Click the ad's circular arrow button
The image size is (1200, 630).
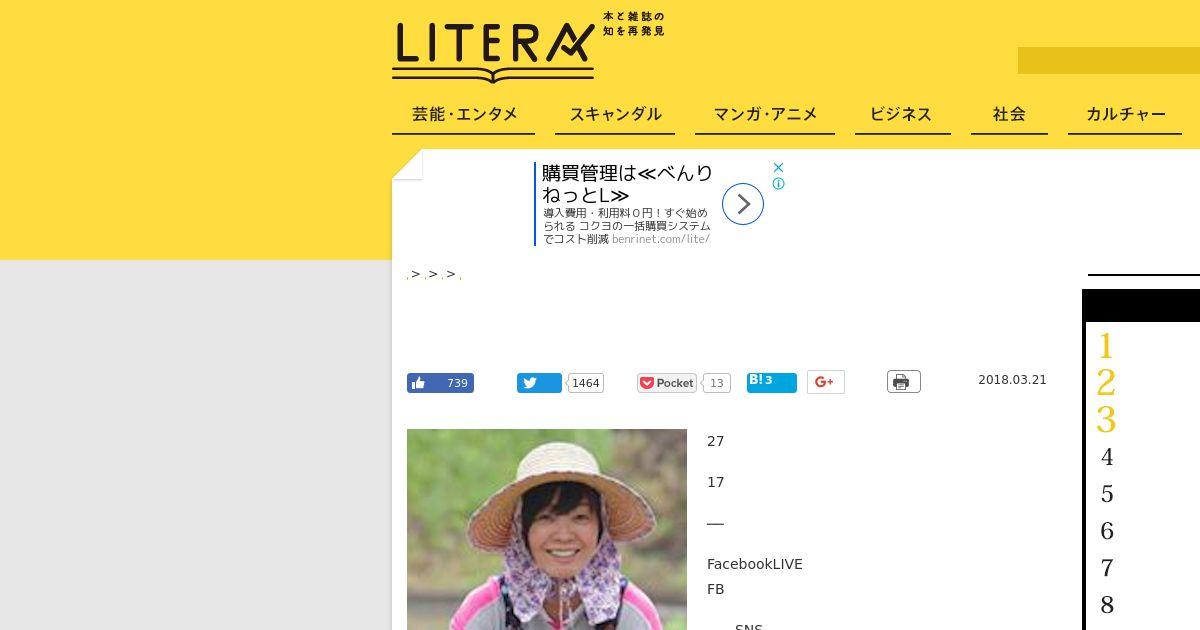pos(743,204)
